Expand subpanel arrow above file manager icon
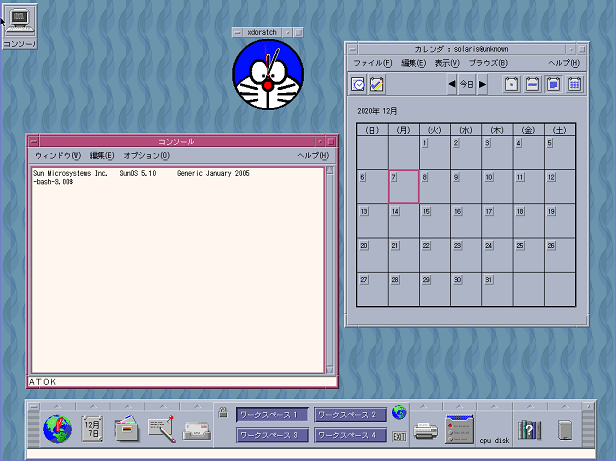Viewport: 616px width, 461px height. [x=128, y=406]
